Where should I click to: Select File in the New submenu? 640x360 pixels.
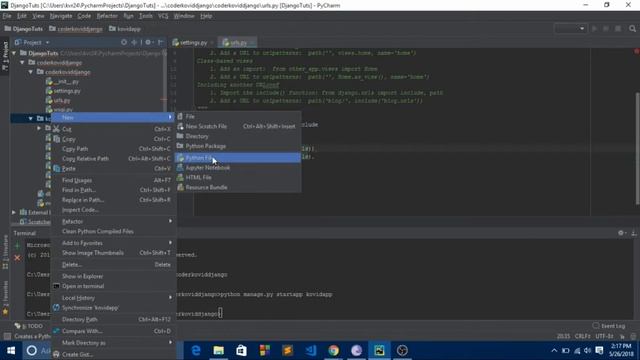(238, 116)
